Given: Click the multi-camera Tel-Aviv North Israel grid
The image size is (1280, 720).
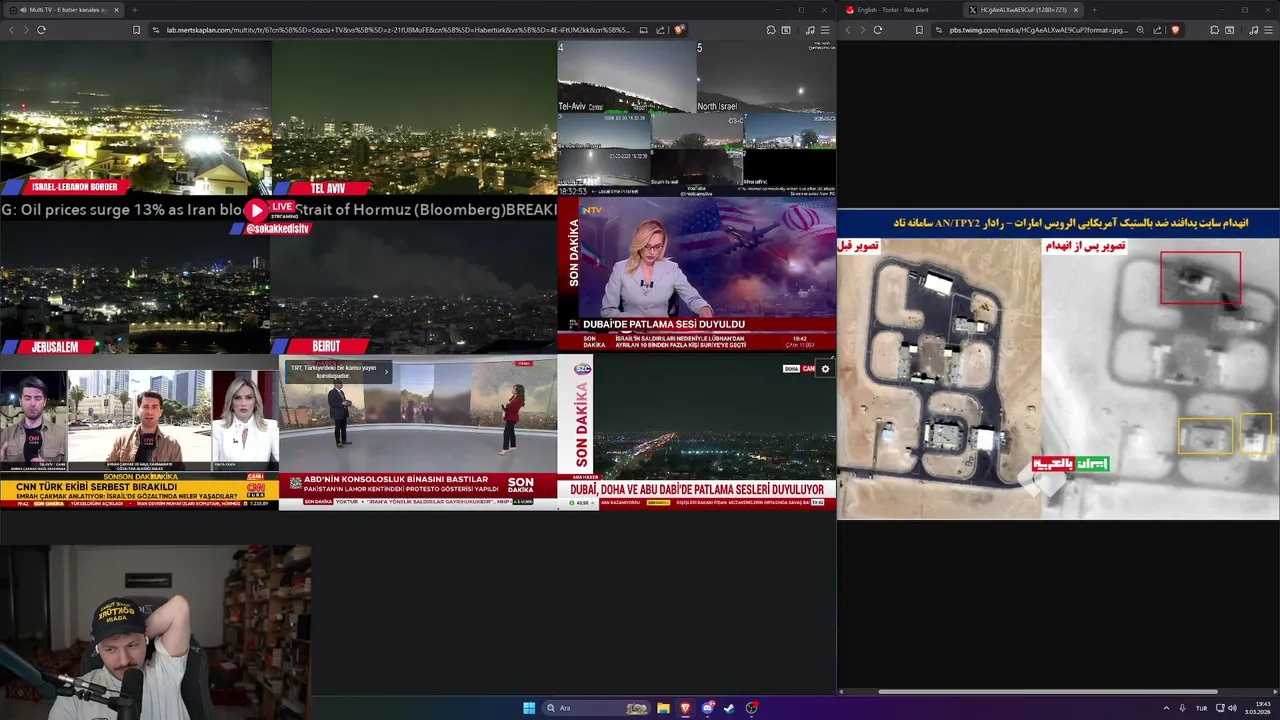Looking at the screenshot, I should (696, 118).
